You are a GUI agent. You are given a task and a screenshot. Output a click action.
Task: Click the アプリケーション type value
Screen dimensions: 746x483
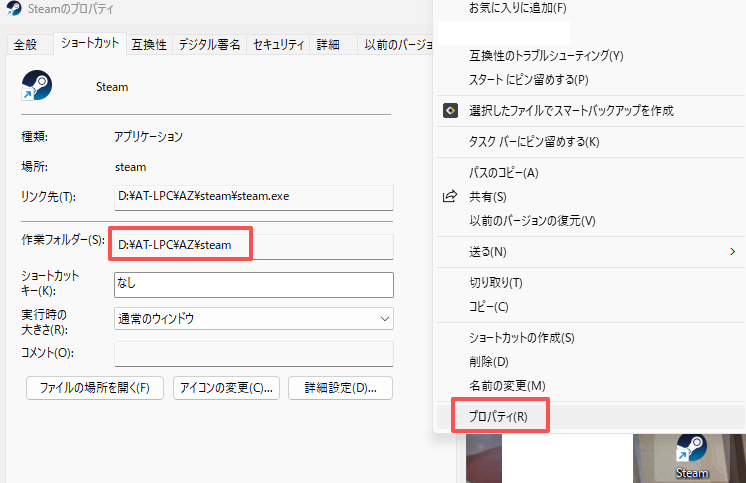click(148, 137)
